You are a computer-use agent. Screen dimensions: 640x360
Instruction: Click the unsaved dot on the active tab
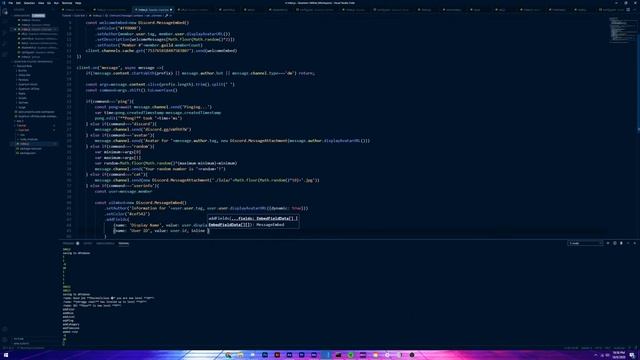click(x=171, y=9)
